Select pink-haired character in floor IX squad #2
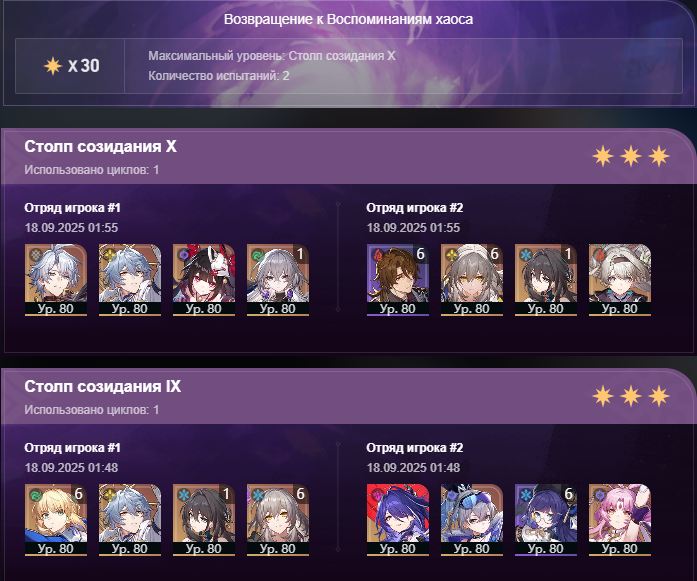Screen dimensions: 697x581 click(620, 520)
